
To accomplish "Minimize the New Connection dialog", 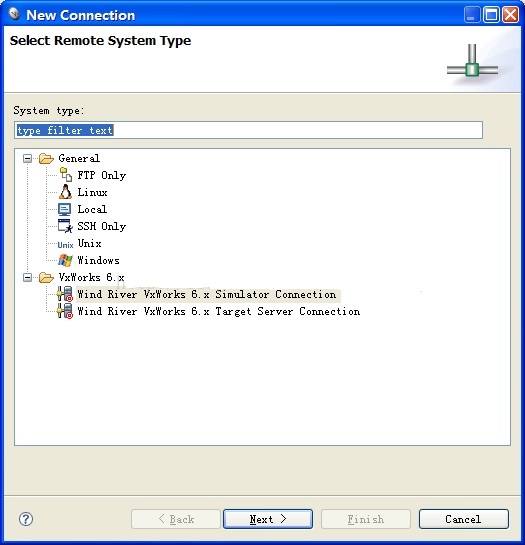I will tap(472, 15).
